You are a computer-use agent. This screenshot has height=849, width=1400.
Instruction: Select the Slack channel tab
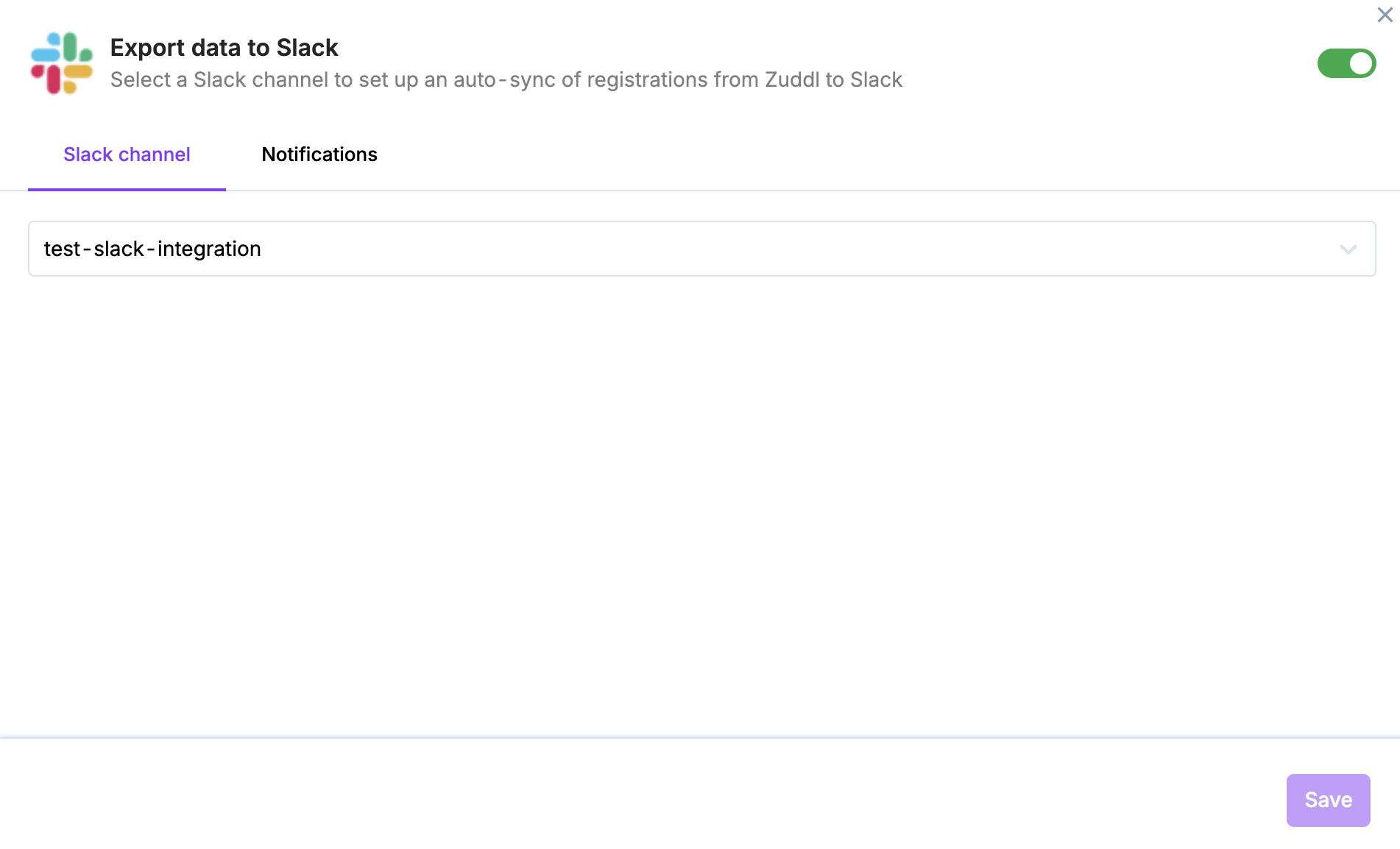coord(127,154)
